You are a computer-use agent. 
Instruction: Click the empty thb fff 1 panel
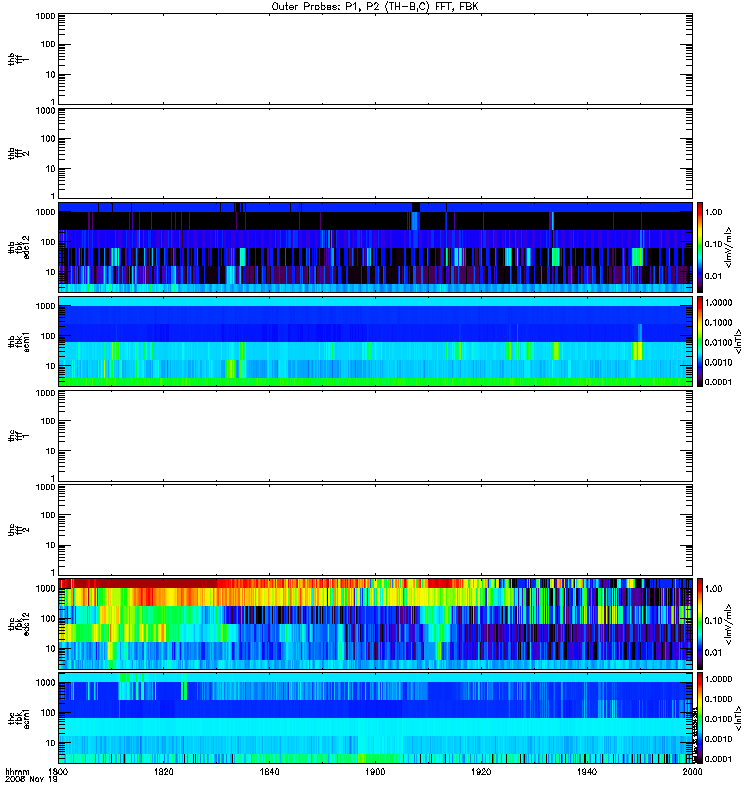pos(375,59)
